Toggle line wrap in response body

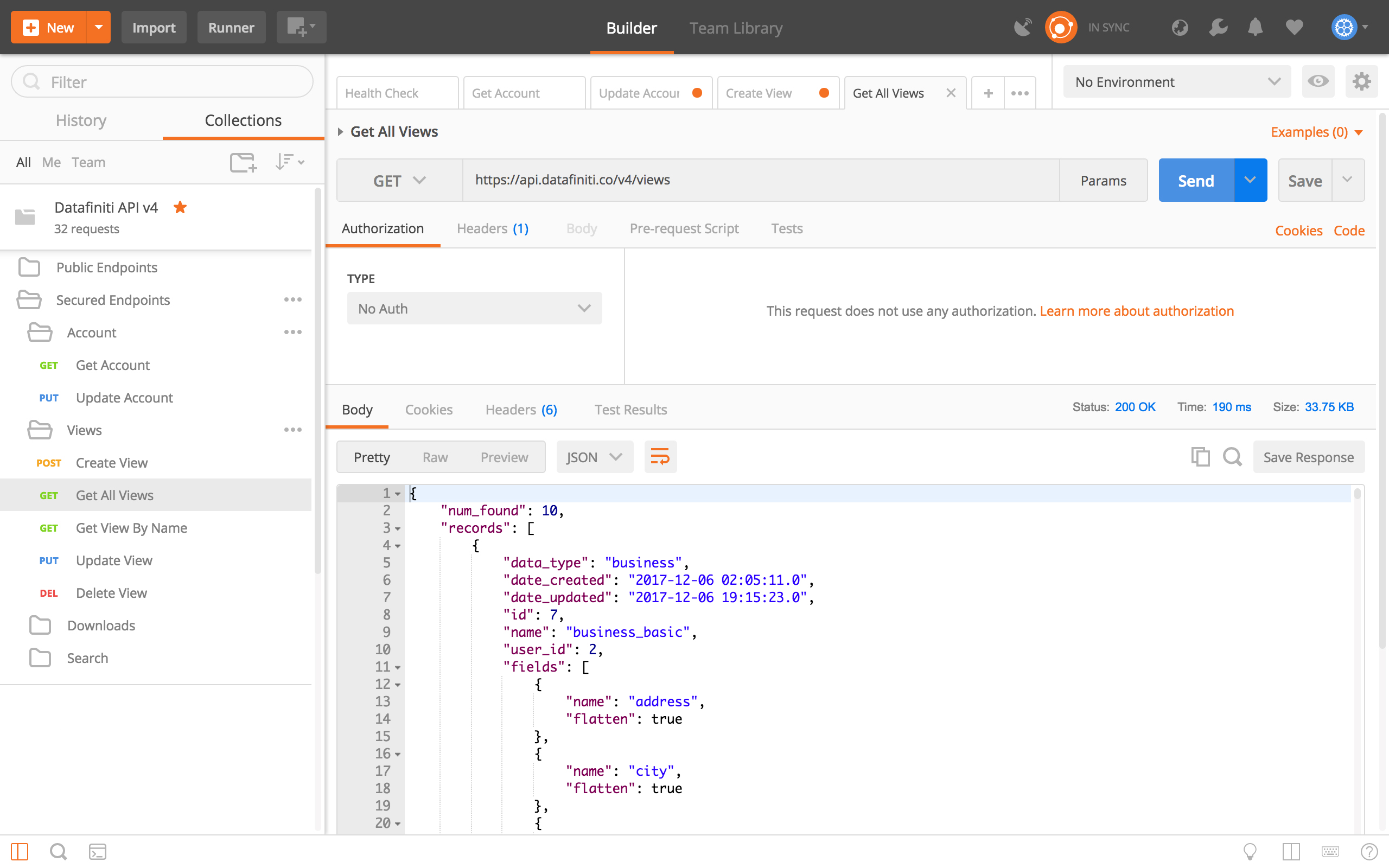[660, 457]
